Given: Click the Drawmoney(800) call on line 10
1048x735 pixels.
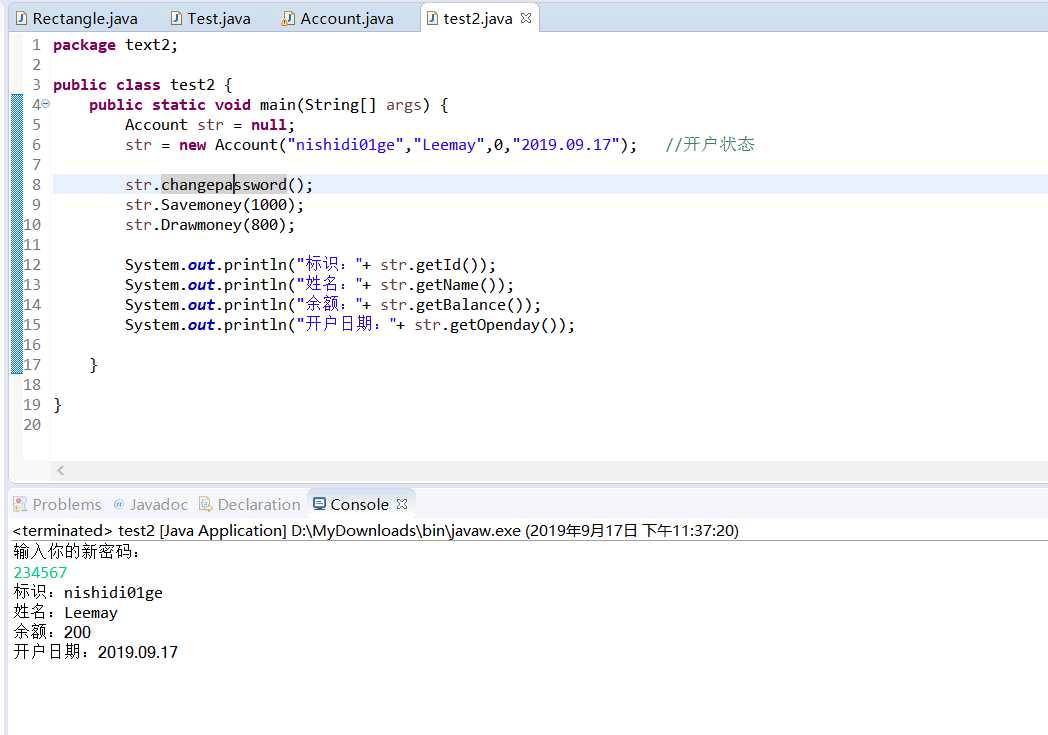Looking at the screenshot, I should point(223,225).
